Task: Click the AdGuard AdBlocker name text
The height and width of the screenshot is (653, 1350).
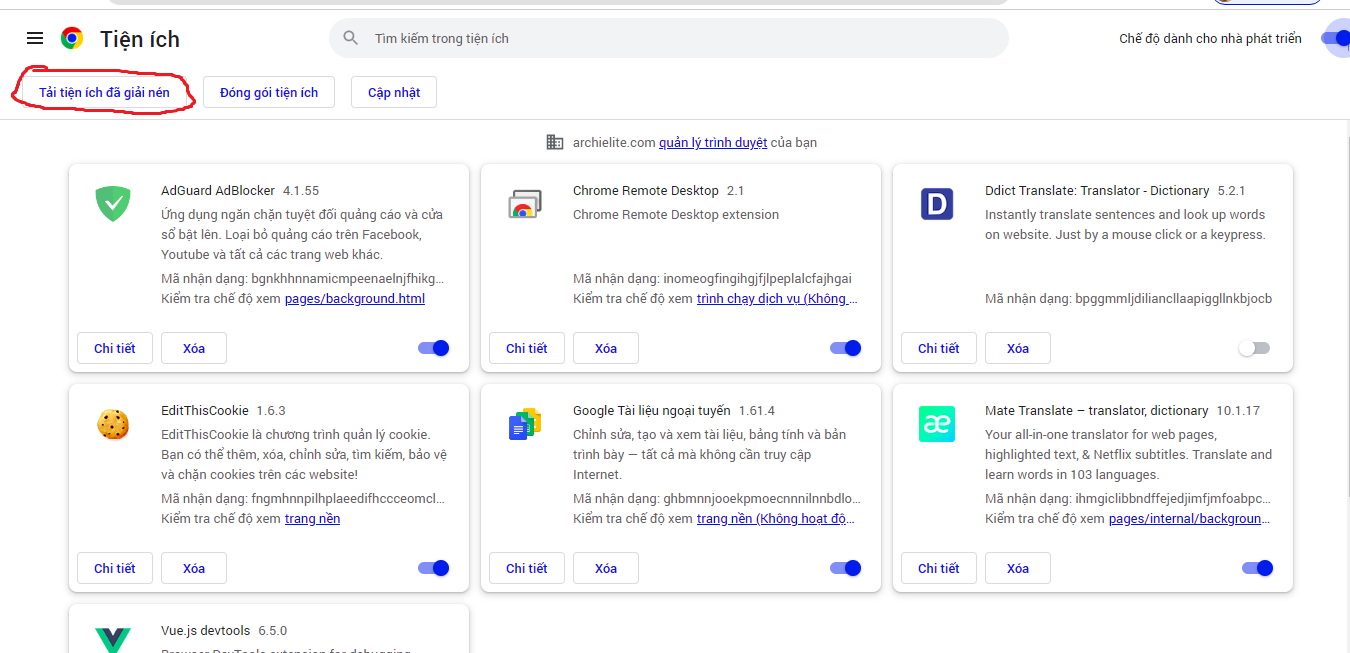Action: (x=218, y=190)
